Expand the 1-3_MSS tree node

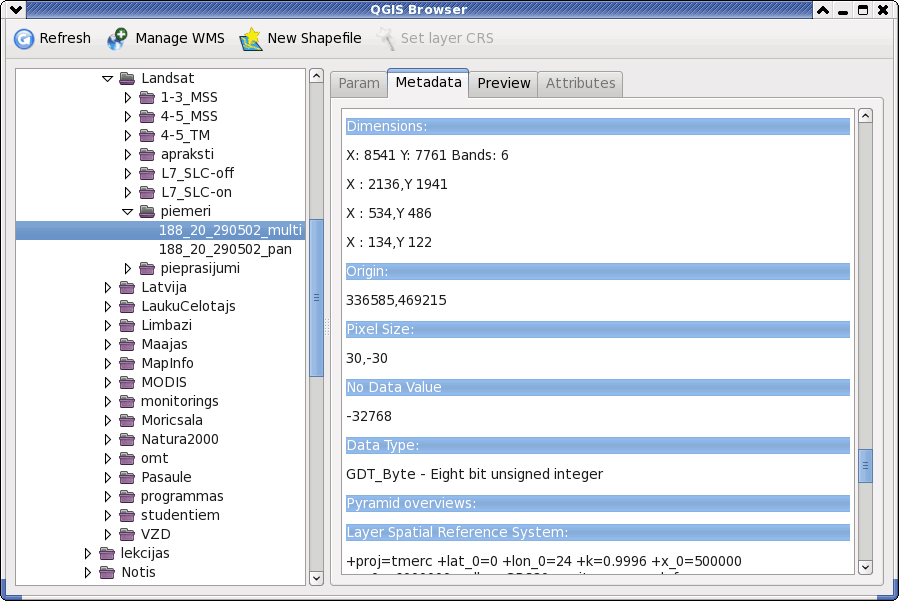[x=128, y=97]
